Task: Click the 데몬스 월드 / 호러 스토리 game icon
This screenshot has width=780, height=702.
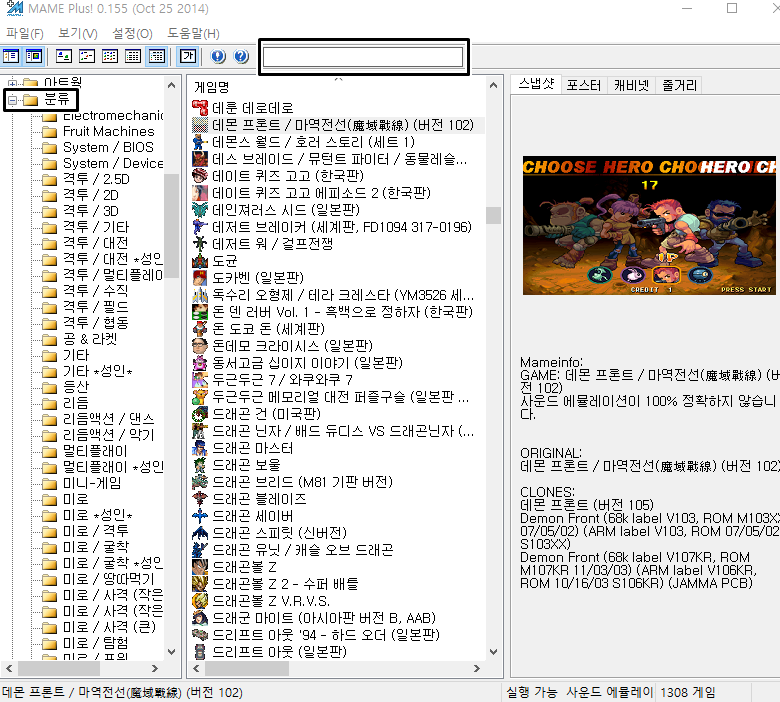Action: (x=200, y=142)
